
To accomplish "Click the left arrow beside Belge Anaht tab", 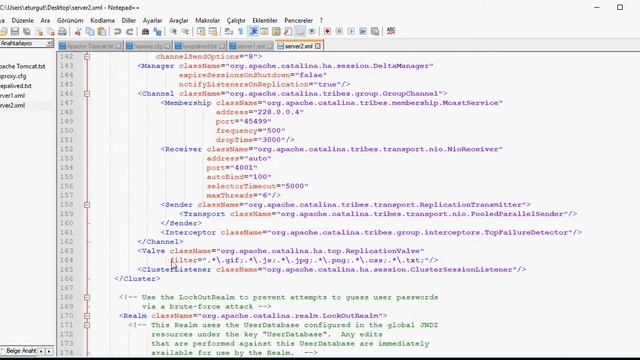I will (41, 351).
